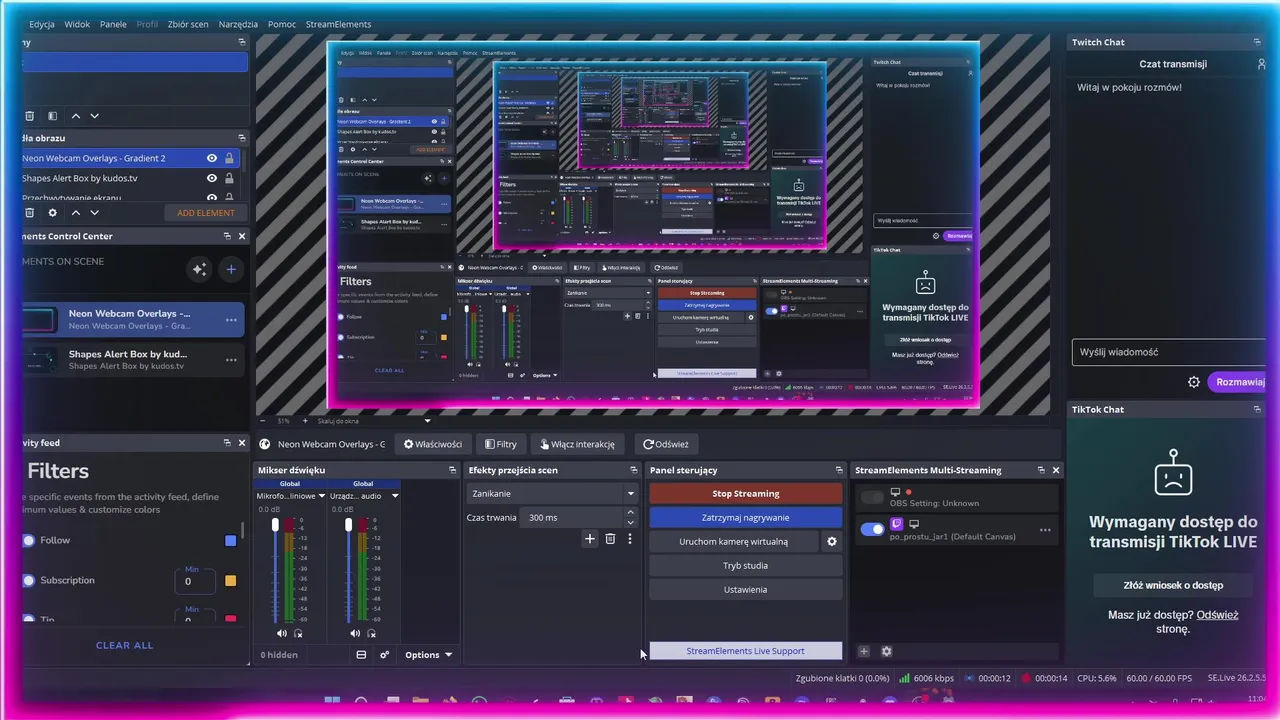Open the Edycja menu
The image size is (1280, 720).
coord(42,24)
